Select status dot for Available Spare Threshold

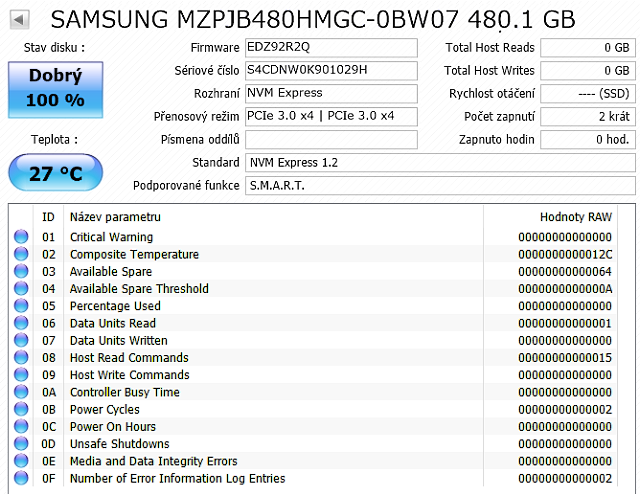tap(21, 289)
